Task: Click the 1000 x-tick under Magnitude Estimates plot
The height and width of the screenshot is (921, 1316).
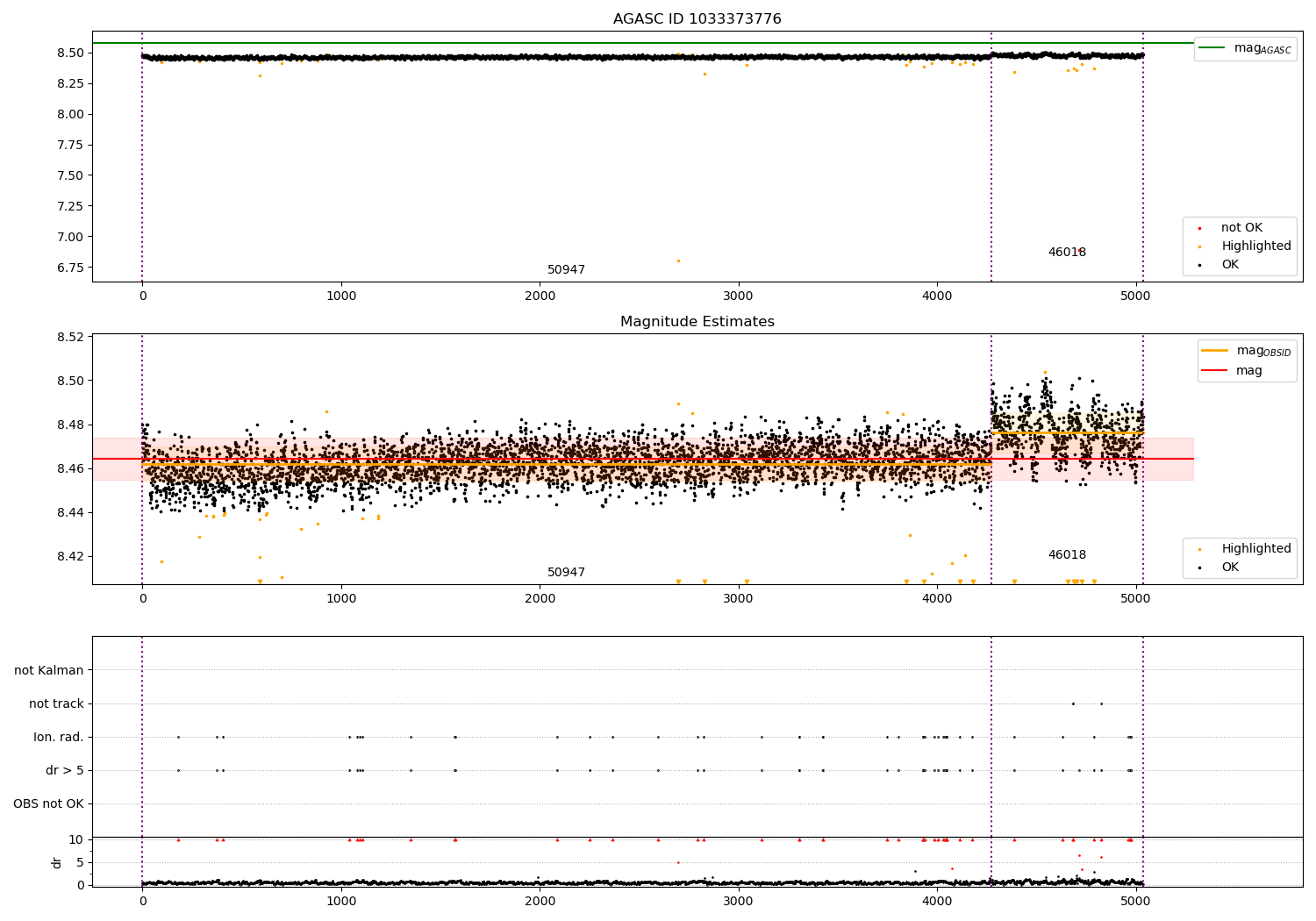Action: coord(341,598)
